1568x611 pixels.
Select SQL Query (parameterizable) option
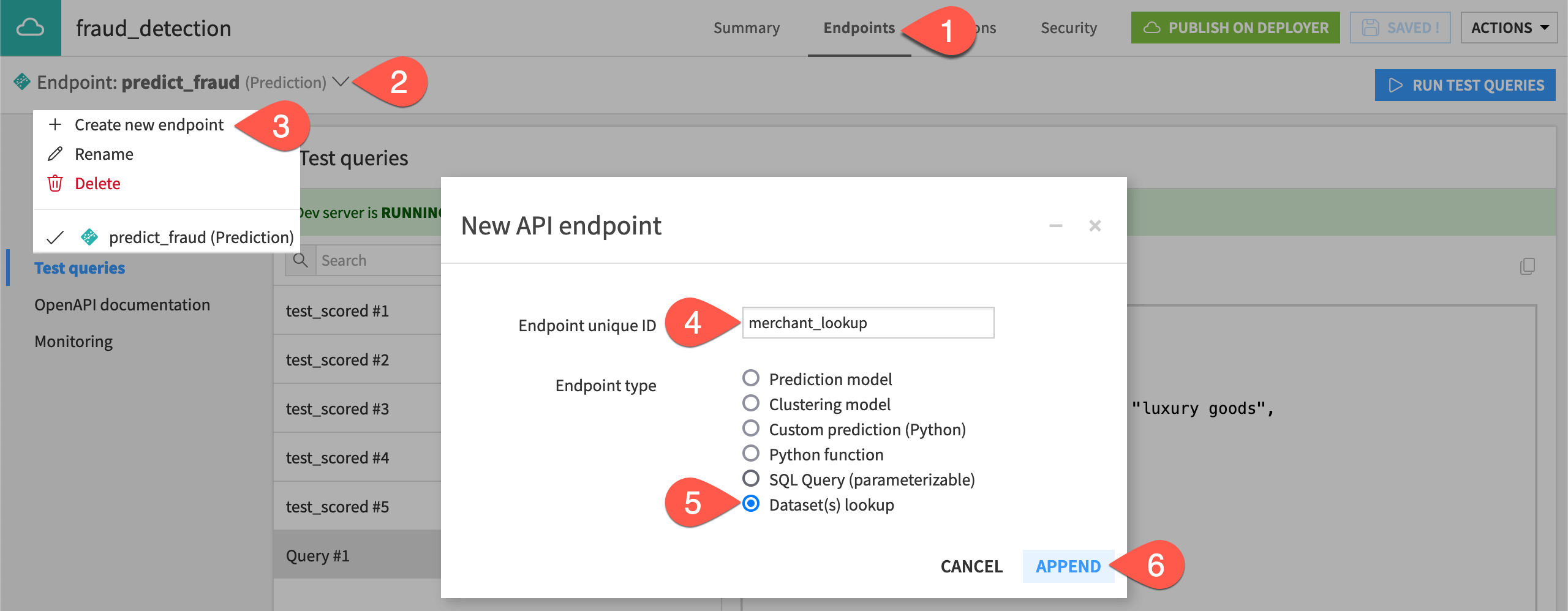pos(750,479)
